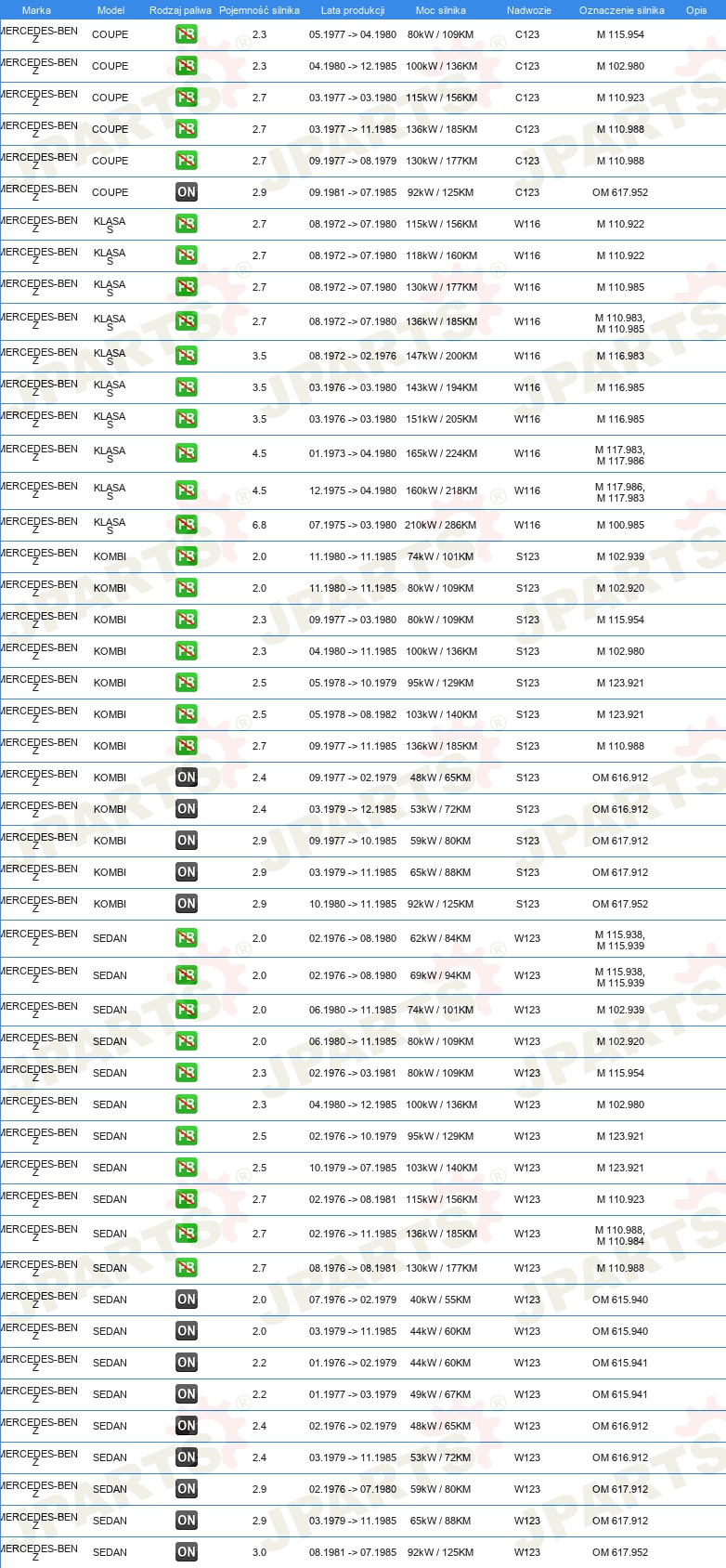726x1568 pixels.
Task: Click 'M 110.985' in the 130kW / 177KM KLASA S row
Action: (620, 287)
